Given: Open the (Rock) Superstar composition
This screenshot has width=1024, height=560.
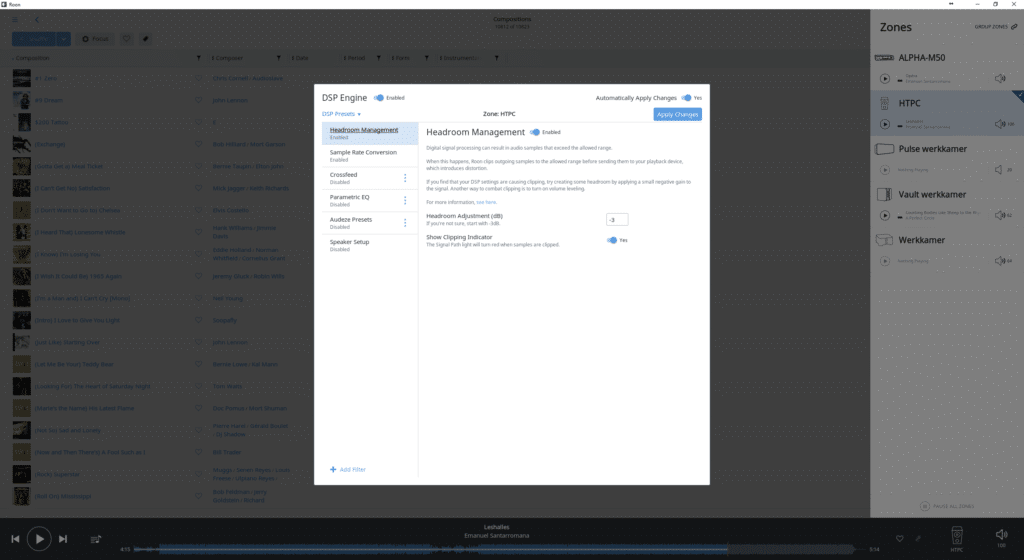Looking at the screenshot, I should [x=57, y=474].
